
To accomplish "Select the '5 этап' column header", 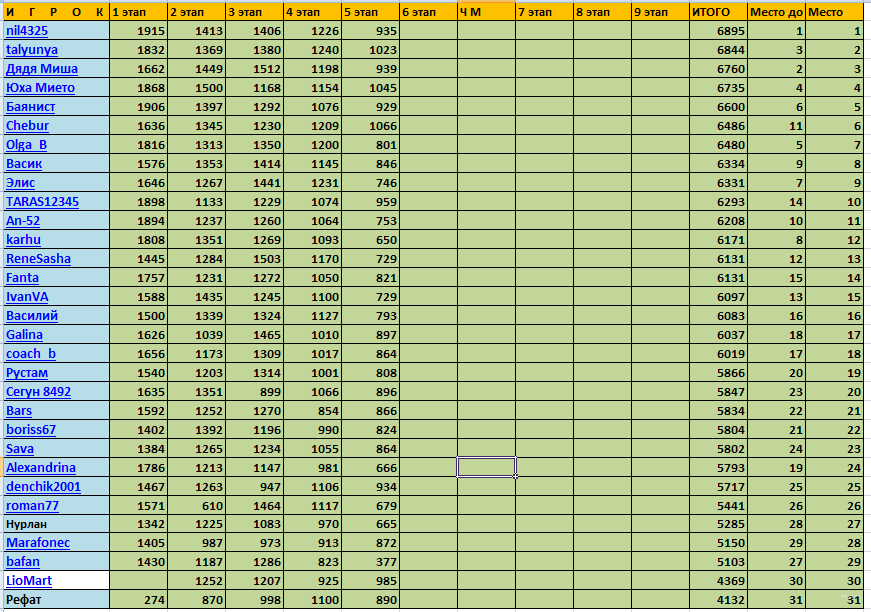I will coord(371,12).
